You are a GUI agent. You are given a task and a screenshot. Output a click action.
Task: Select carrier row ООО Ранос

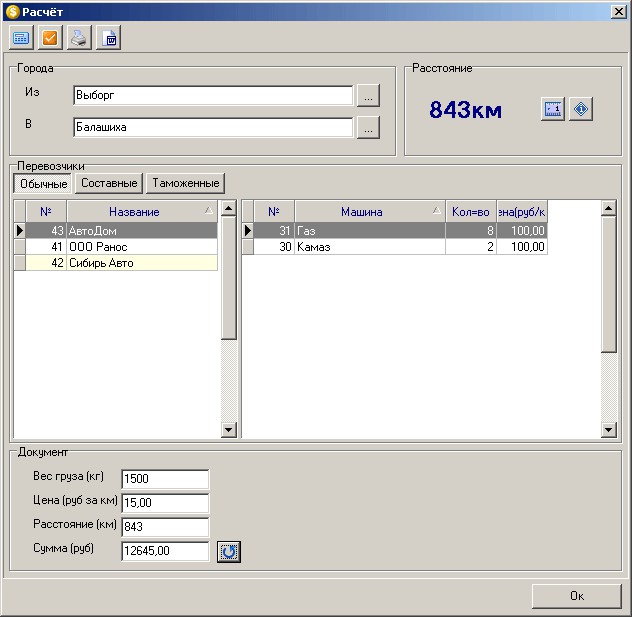click(116, 247)
